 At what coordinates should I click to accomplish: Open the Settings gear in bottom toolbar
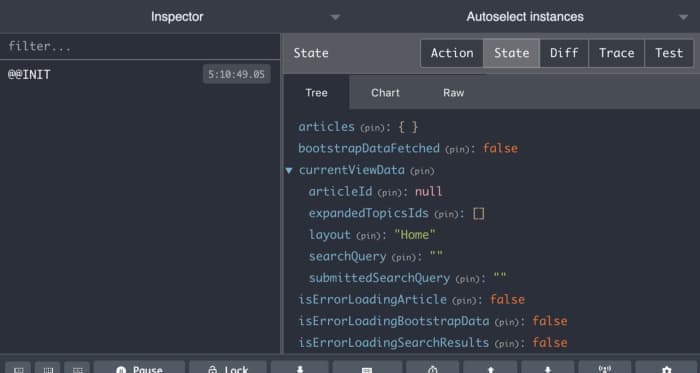pos(666,368)
